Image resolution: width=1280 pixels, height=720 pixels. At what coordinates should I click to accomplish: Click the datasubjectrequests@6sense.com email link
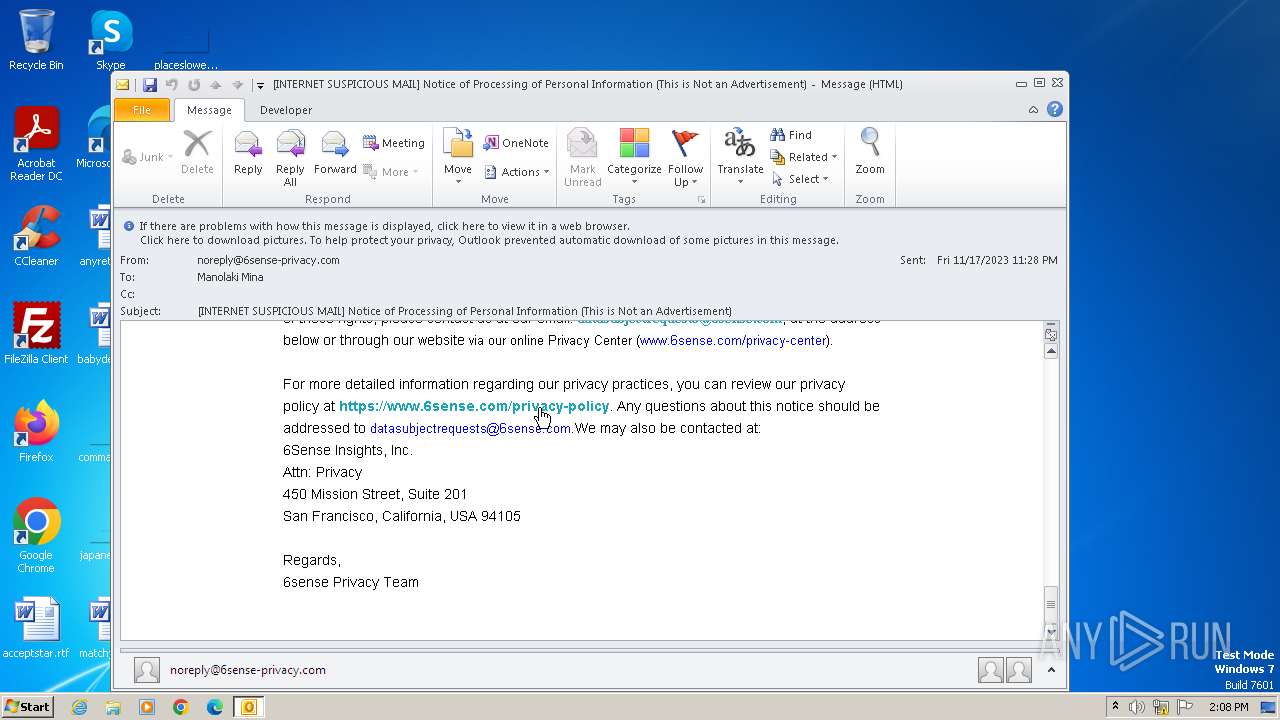pos(470,428)
